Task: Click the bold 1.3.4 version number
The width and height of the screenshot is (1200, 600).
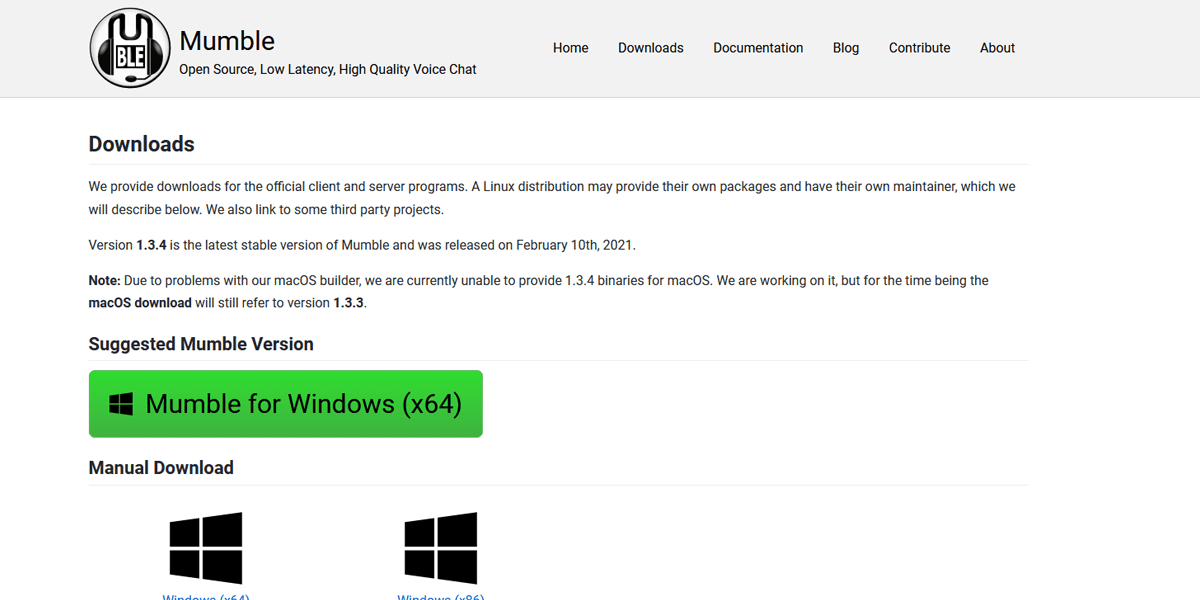Action: (151, 245)
